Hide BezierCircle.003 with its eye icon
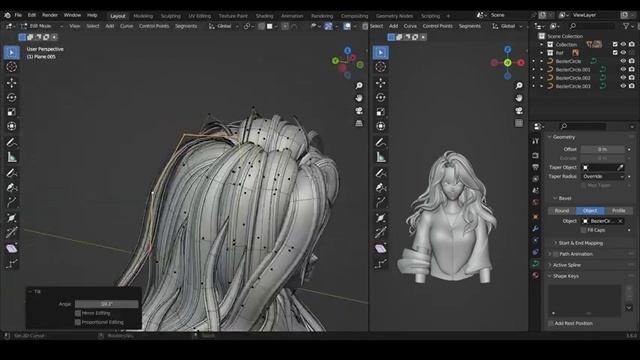Viewport: 640px width, 360px height. pos(623,86)
